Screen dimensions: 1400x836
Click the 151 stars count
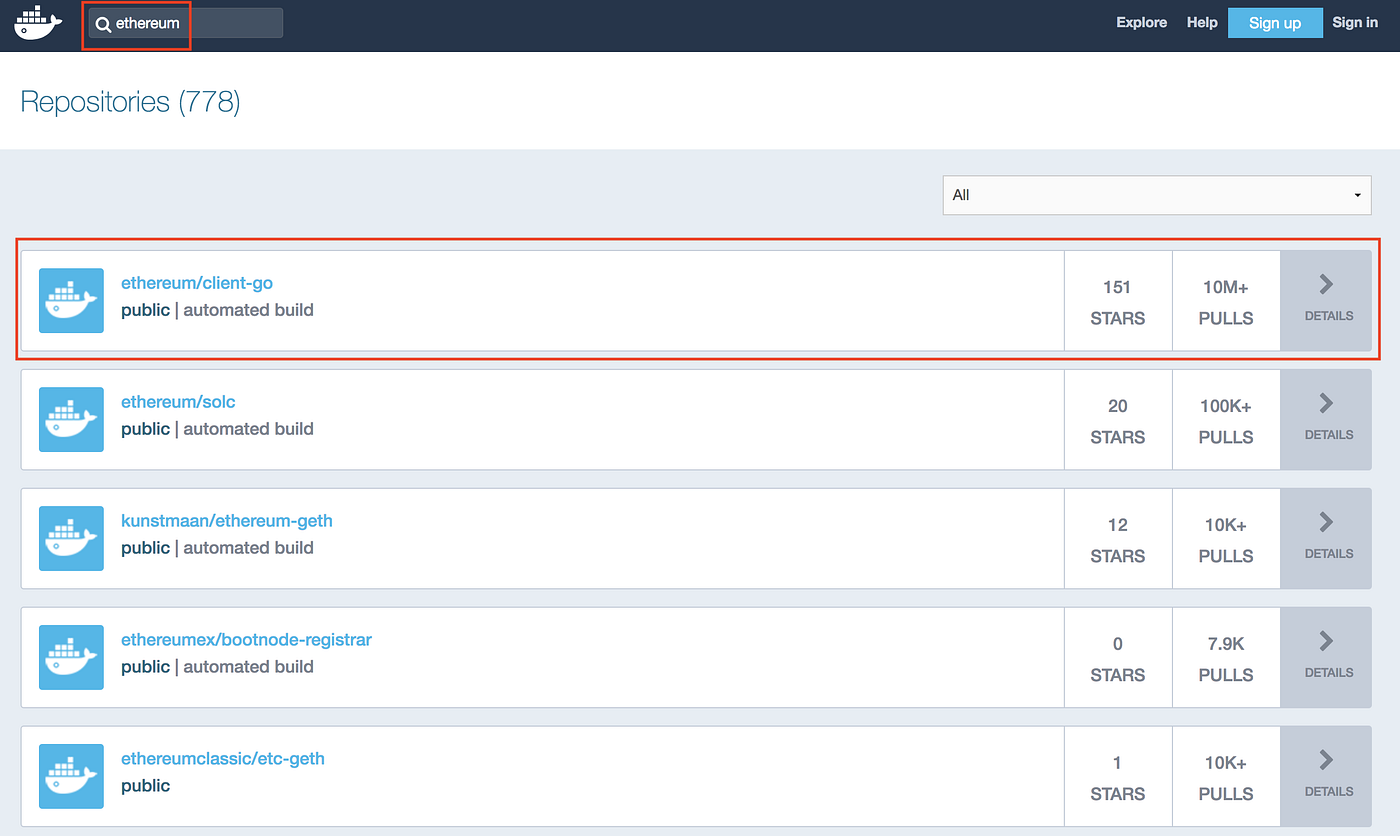pyautogui.click(x=1117, y=288)
